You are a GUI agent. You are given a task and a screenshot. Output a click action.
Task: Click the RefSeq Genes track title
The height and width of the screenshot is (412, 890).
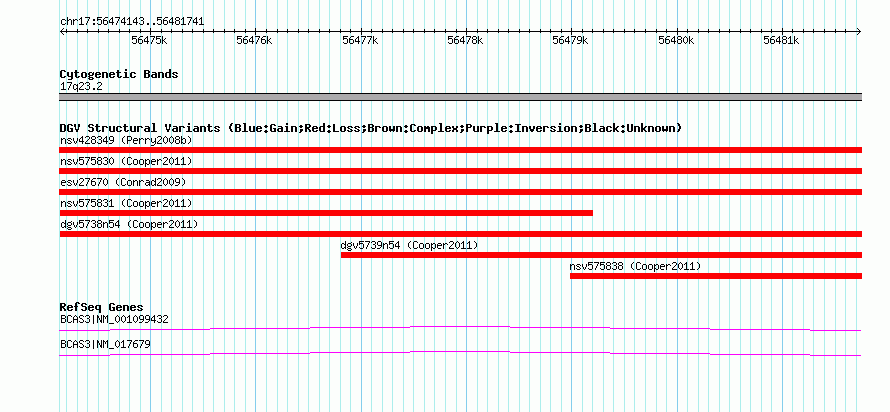coord(102,308)
